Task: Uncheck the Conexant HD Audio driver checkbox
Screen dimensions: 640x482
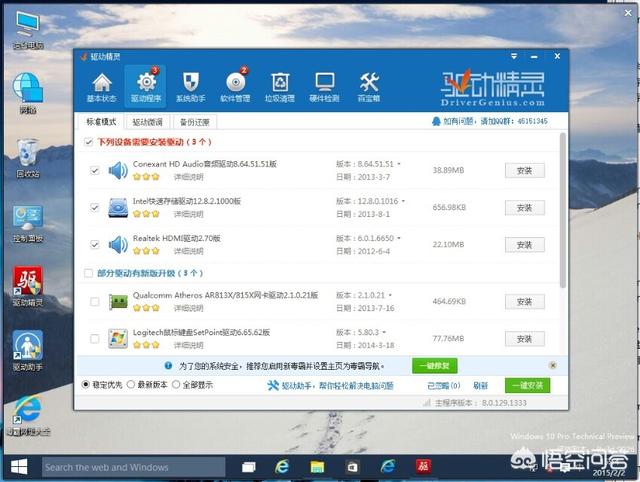Action: (95, 170)
